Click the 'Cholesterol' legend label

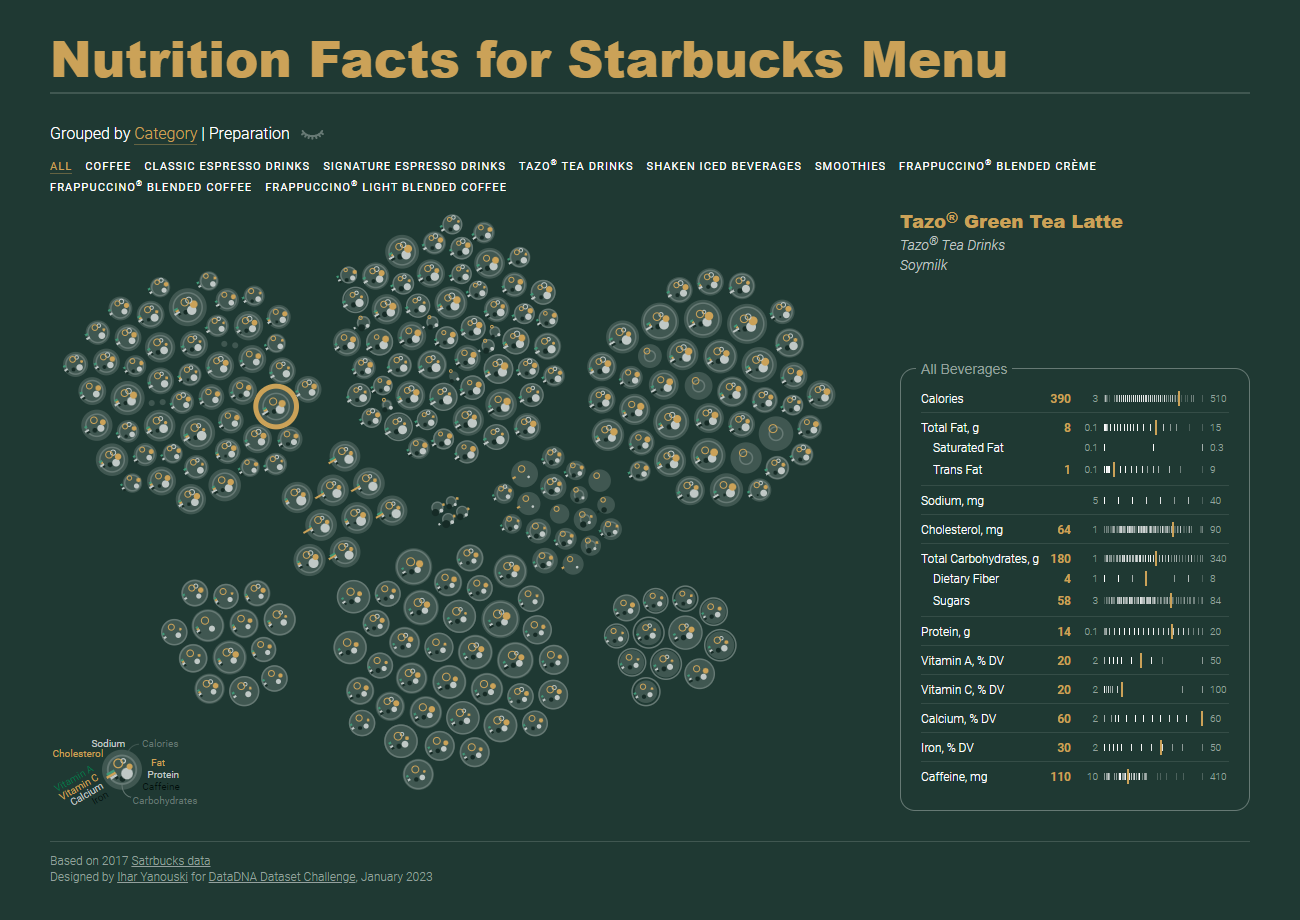coord(78,754)
